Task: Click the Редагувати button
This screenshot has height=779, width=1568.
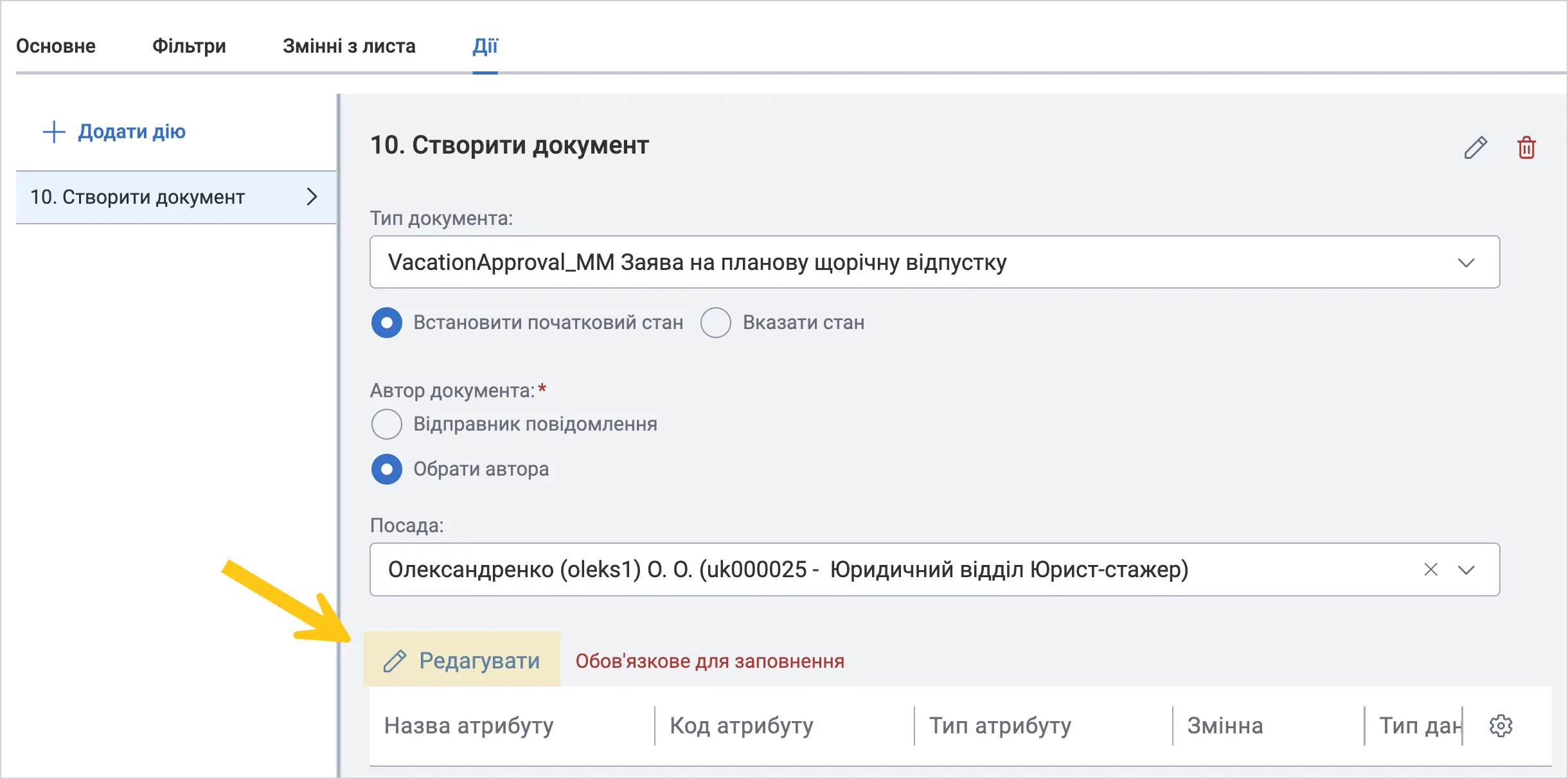Action: [x=462, y=660]
